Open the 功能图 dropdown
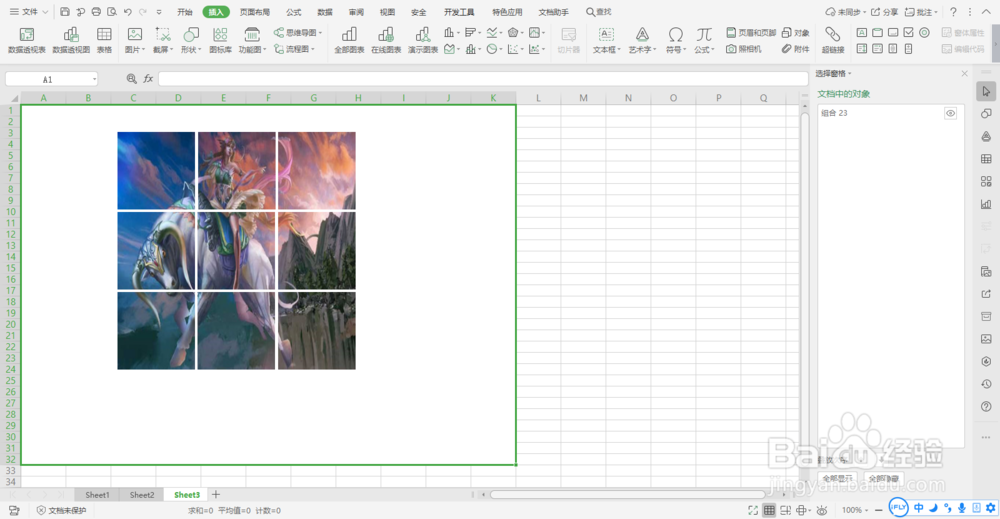This screenshot has height=519, width=1000. [x=252, y=40]
